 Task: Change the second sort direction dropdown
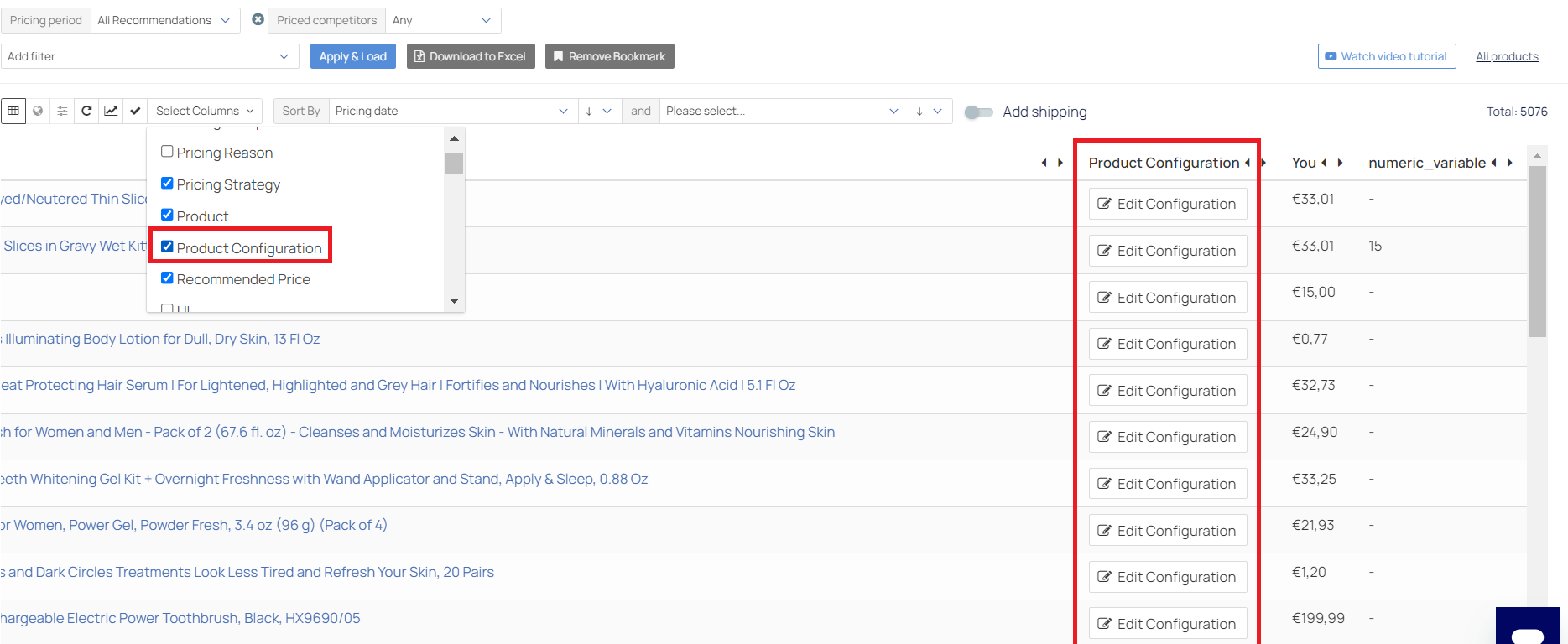tap(930, 111)
